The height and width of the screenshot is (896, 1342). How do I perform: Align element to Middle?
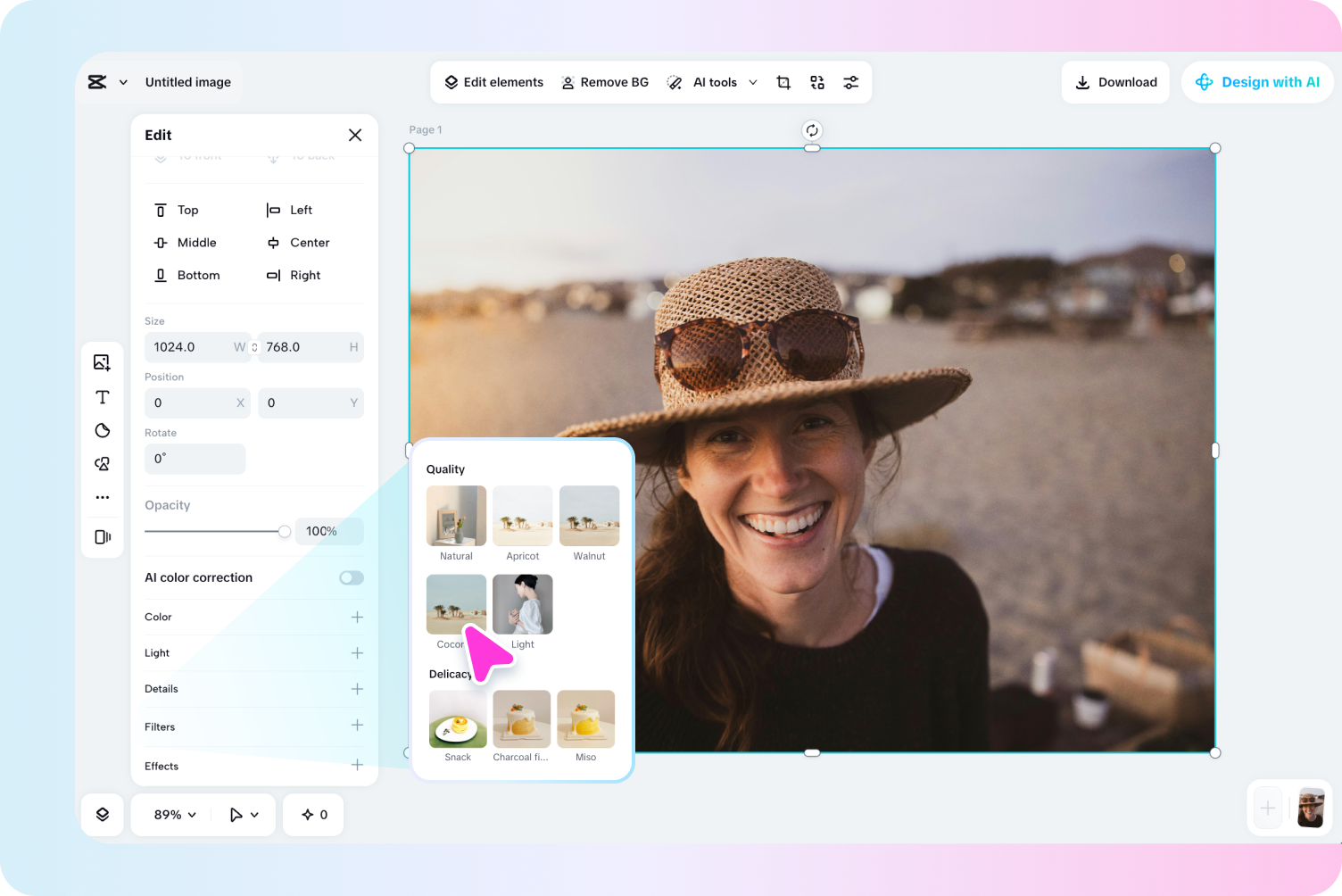(186, 243)
